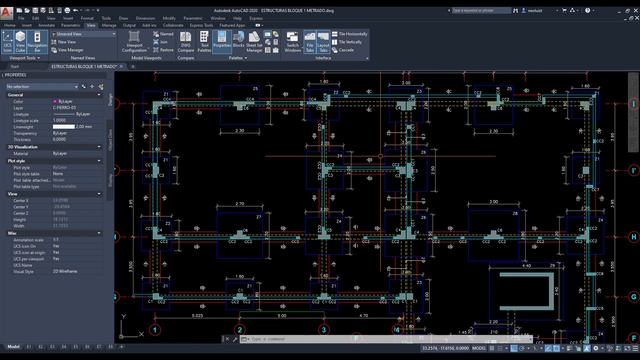Viewport: 640px width, 360px height.
Task: Click workspace switching gear in status bar
Action: coord(596,348)
